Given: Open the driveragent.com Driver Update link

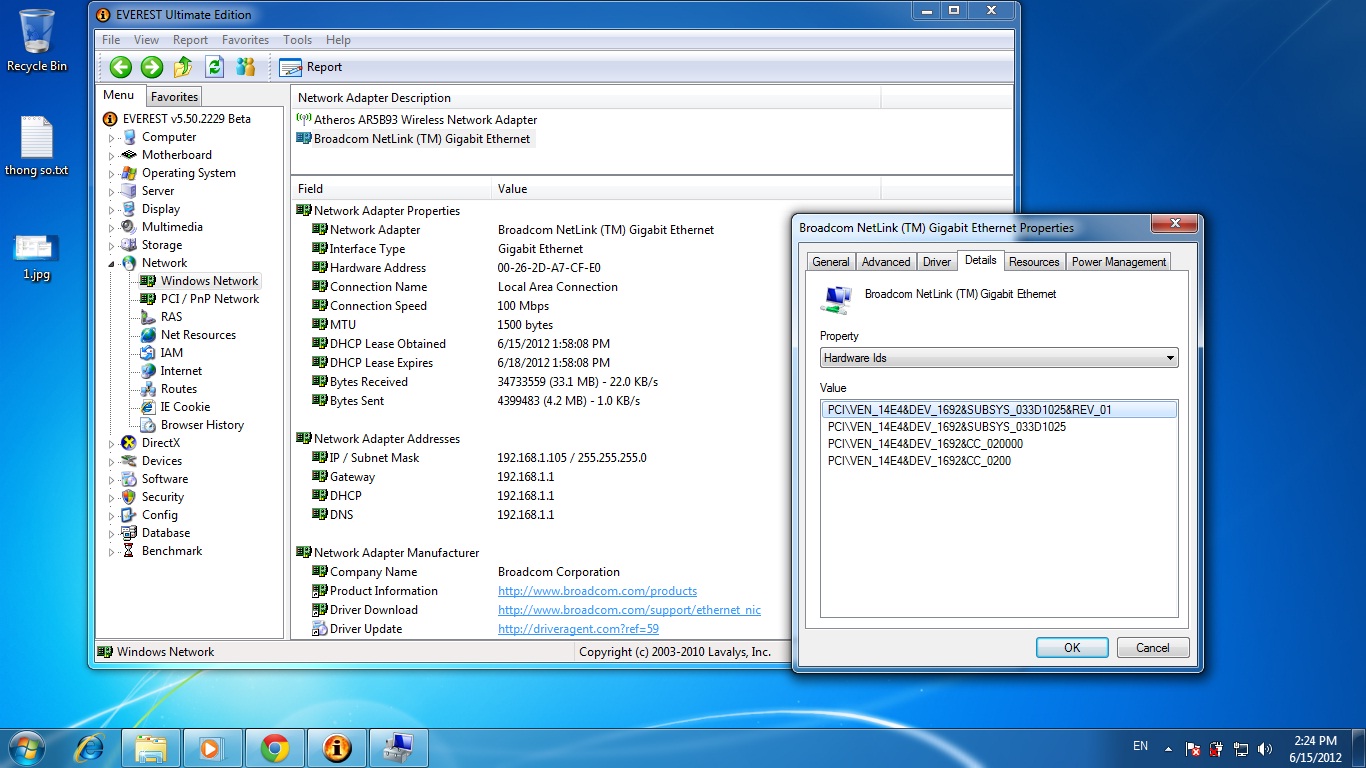Looking at the screenshot, I should 578,629.
